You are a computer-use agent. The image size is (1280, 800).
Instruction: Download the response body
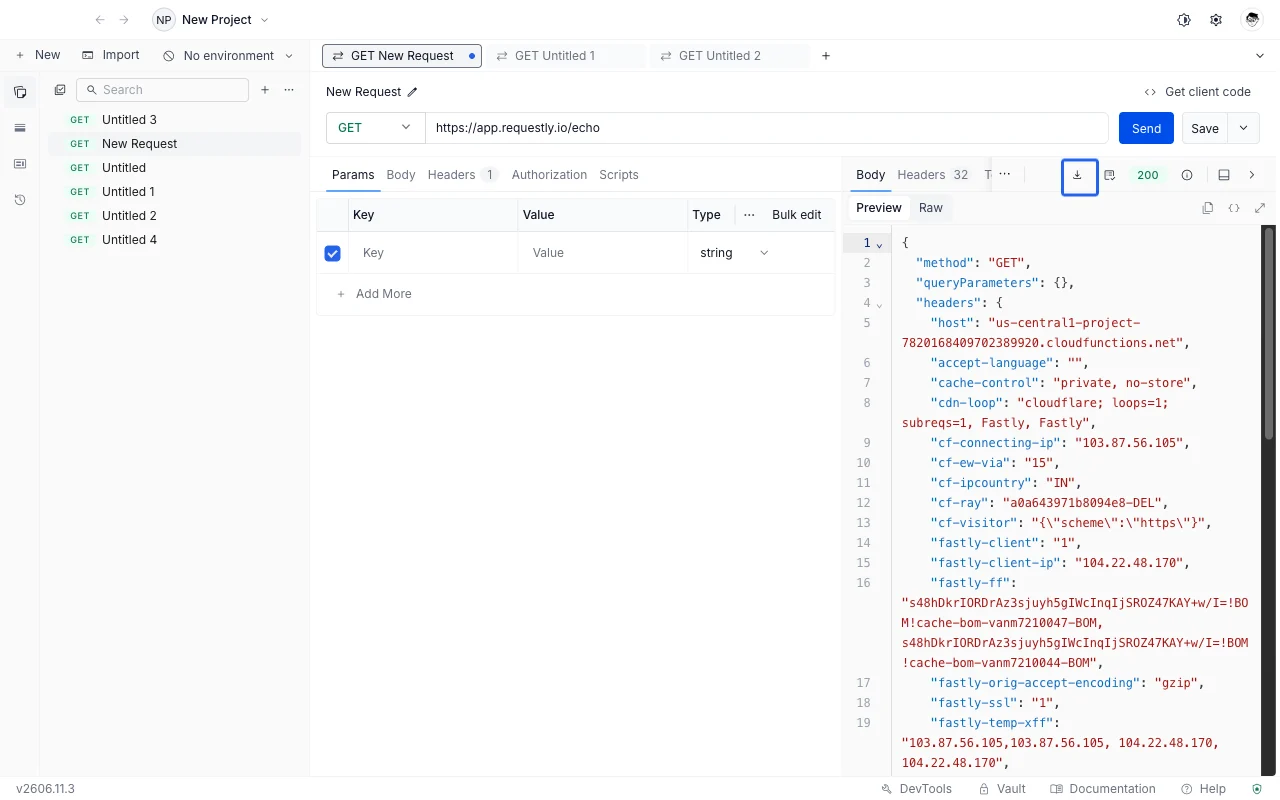pyautogui.click(x=1079, y=176)
